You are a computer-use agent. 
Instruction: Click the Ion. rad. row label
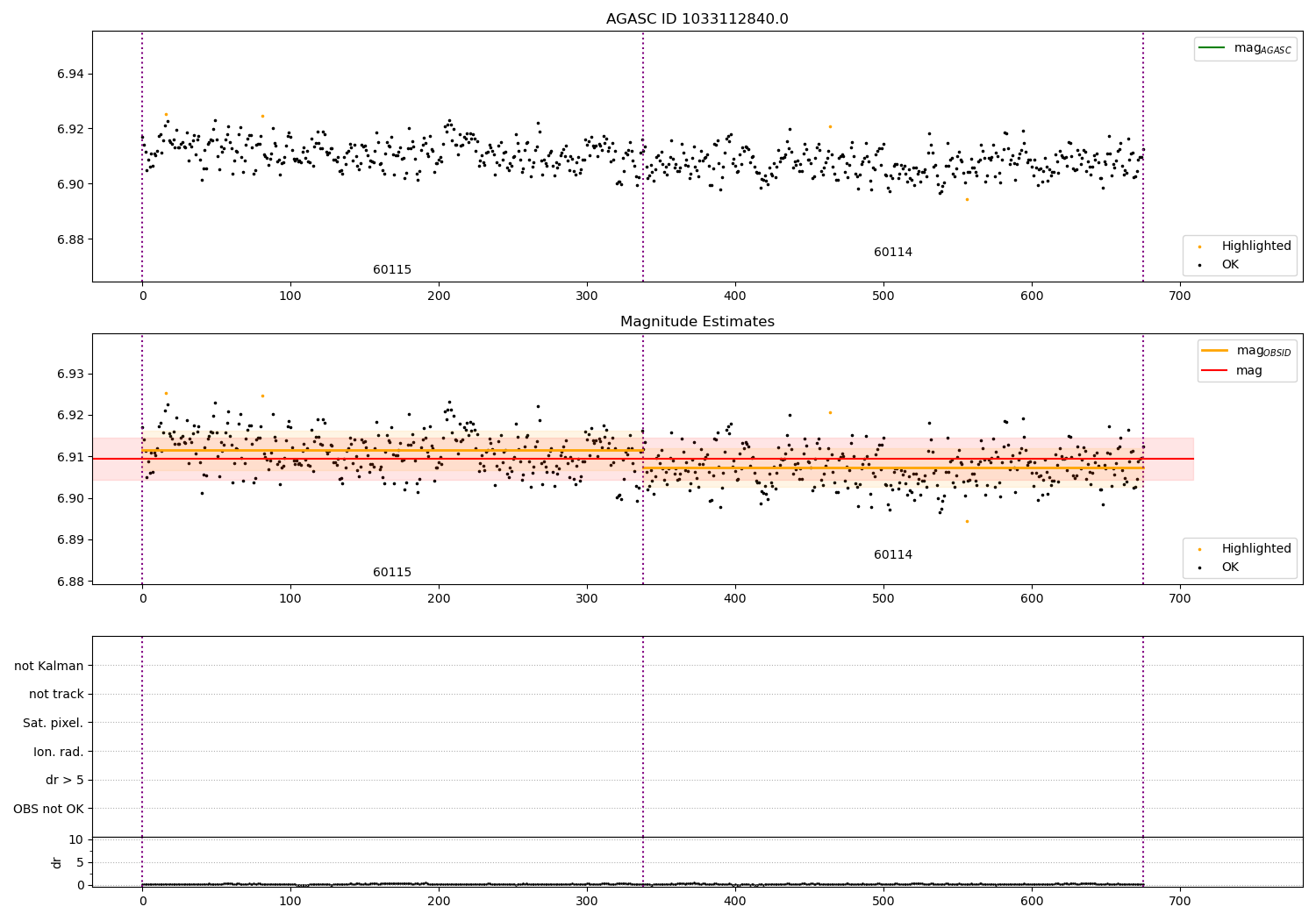59,752
